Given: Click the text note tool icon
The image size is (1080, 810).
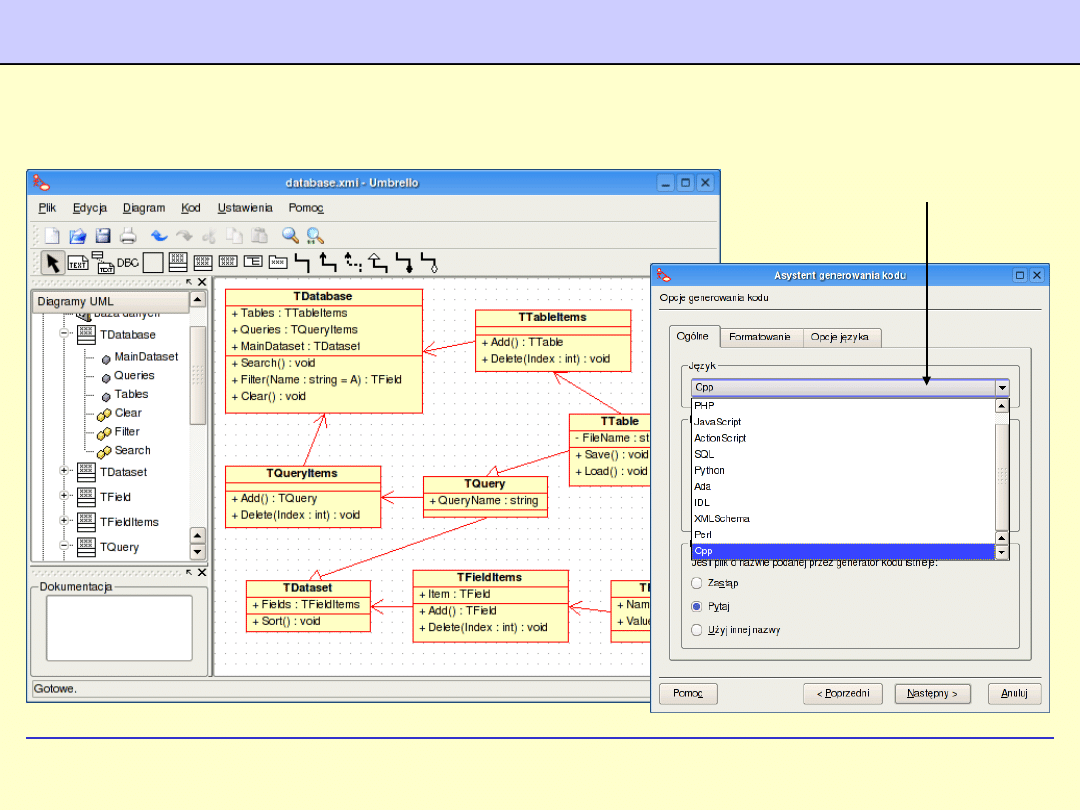Looking at the screenshot, I should [78, 263].
